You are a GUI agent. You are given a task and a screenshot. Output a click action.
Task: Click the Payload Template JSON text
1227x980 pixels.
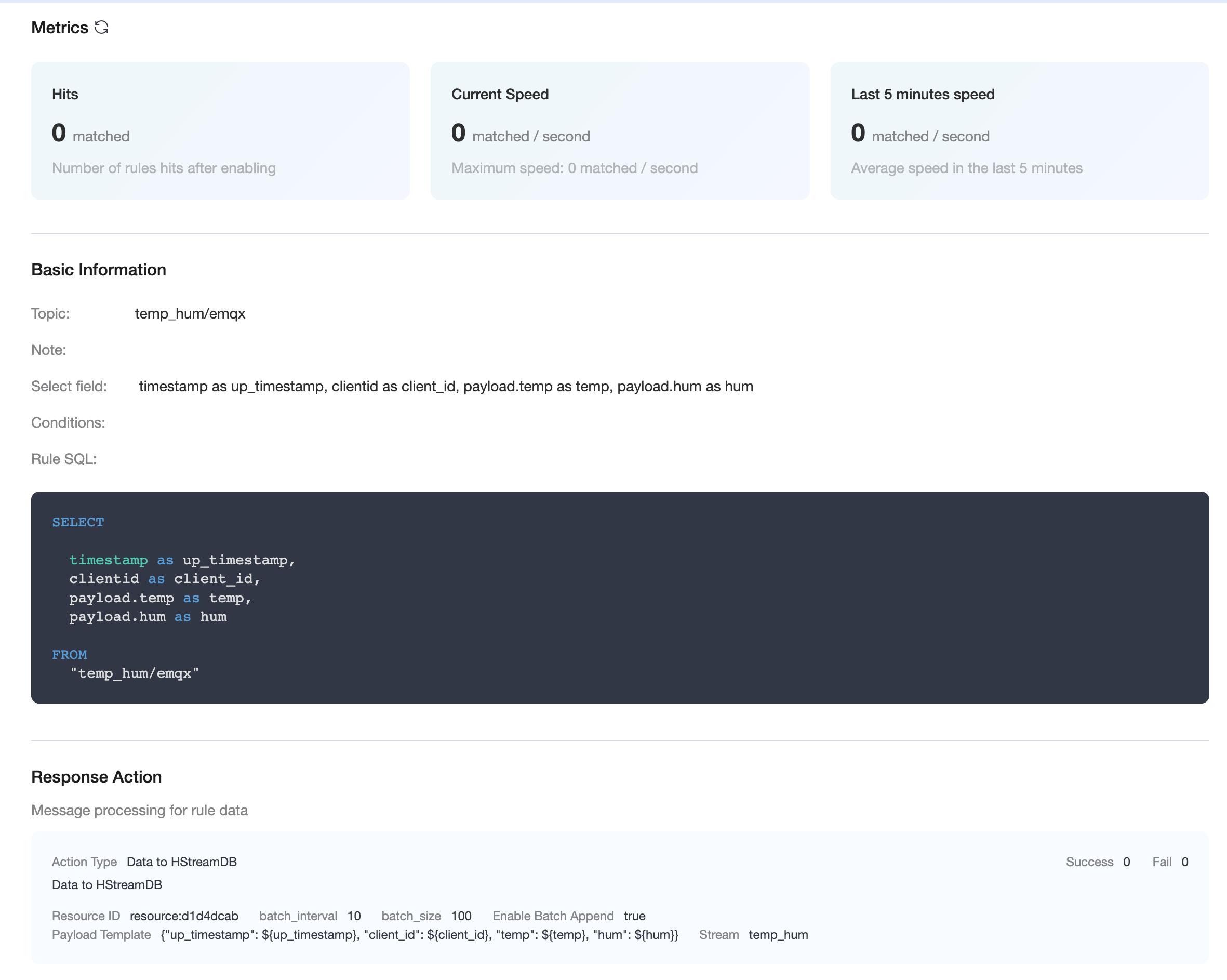[x=419, y=934]
